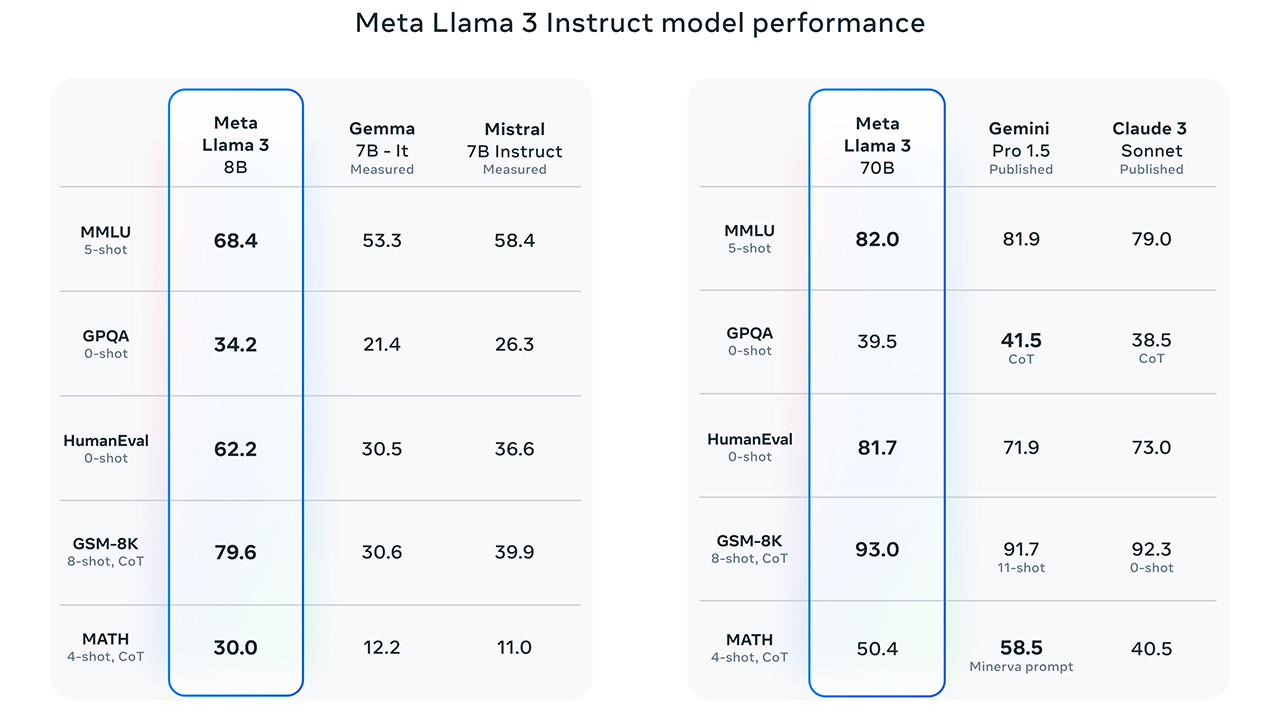Click the Gemma 7B - It column header
This screenshot has height=720, width=1280.
coord(382,147)
